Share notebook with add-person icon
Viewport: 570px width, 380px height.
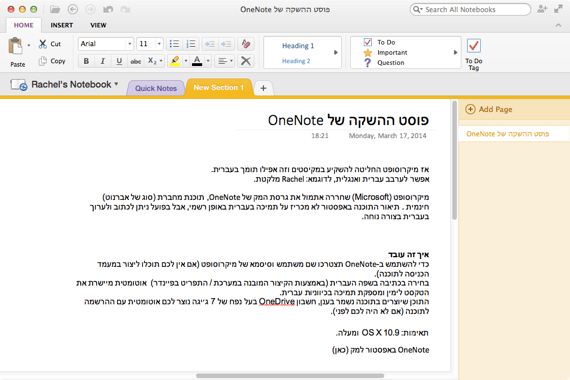coord(542,9)
